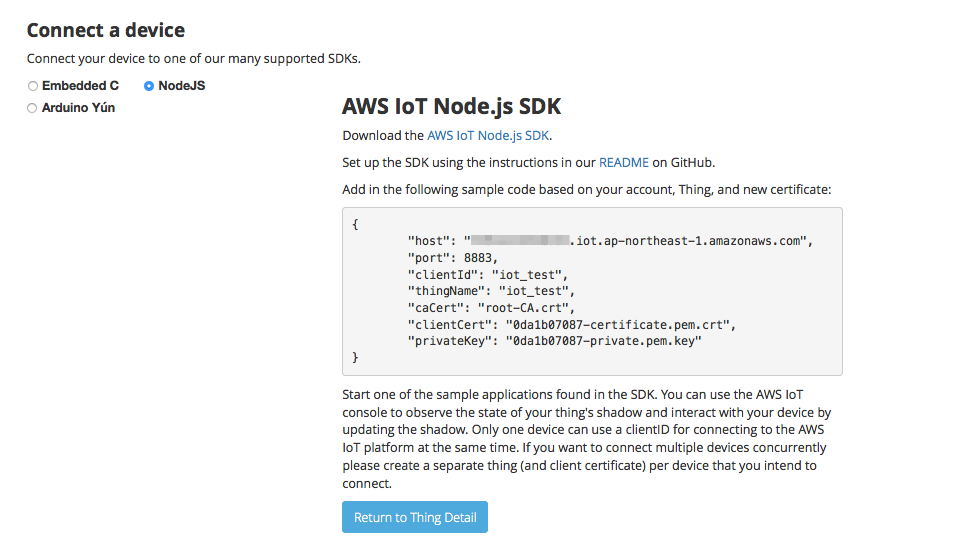This screenshot has width=977, height=538.
Task: Open the AWS IoT Node.js SDK download link
Action: [488, 135]
